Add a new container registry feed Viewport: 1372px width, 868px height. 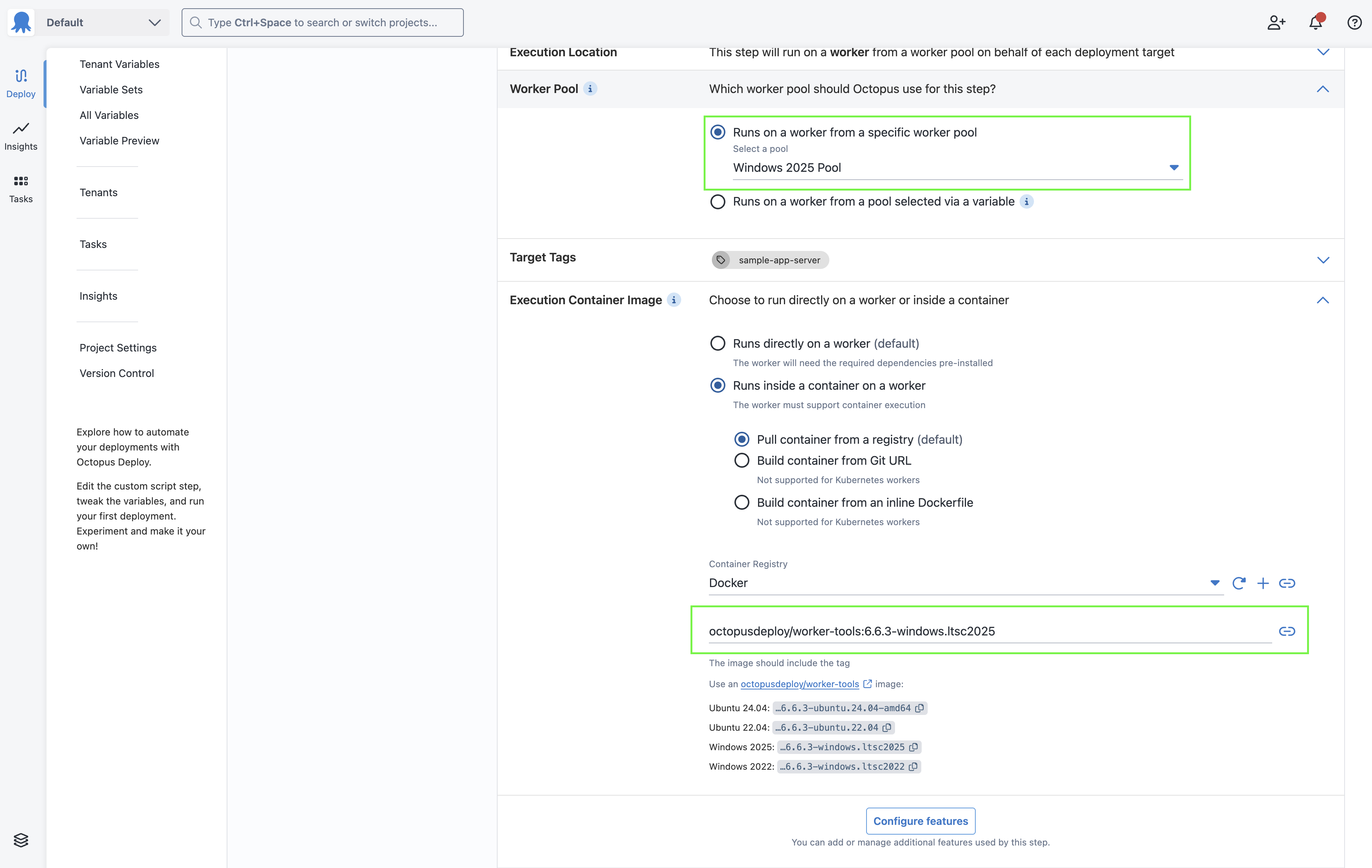(1263, 583)
